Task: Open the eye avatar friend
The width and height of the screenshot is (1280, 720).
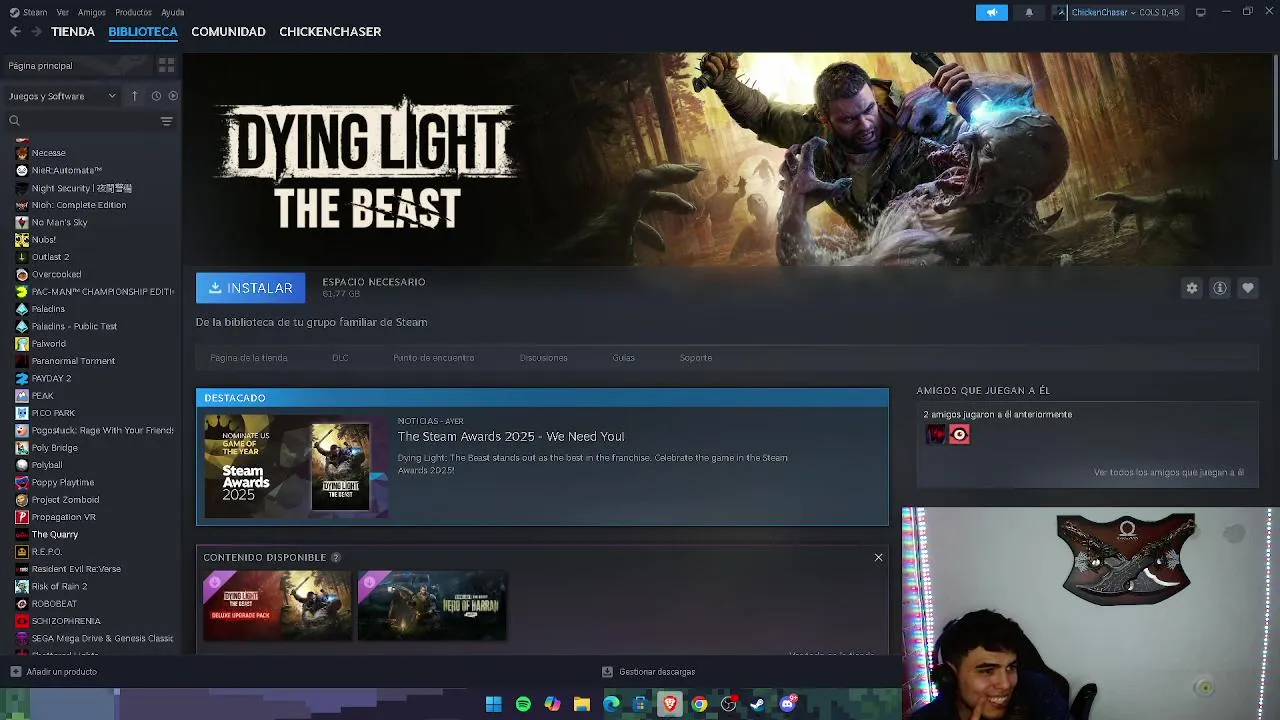Action: (959, 434)
